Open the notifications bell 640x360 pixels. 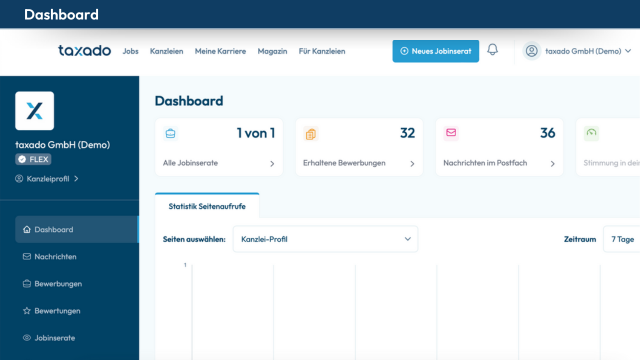point(493,50)
